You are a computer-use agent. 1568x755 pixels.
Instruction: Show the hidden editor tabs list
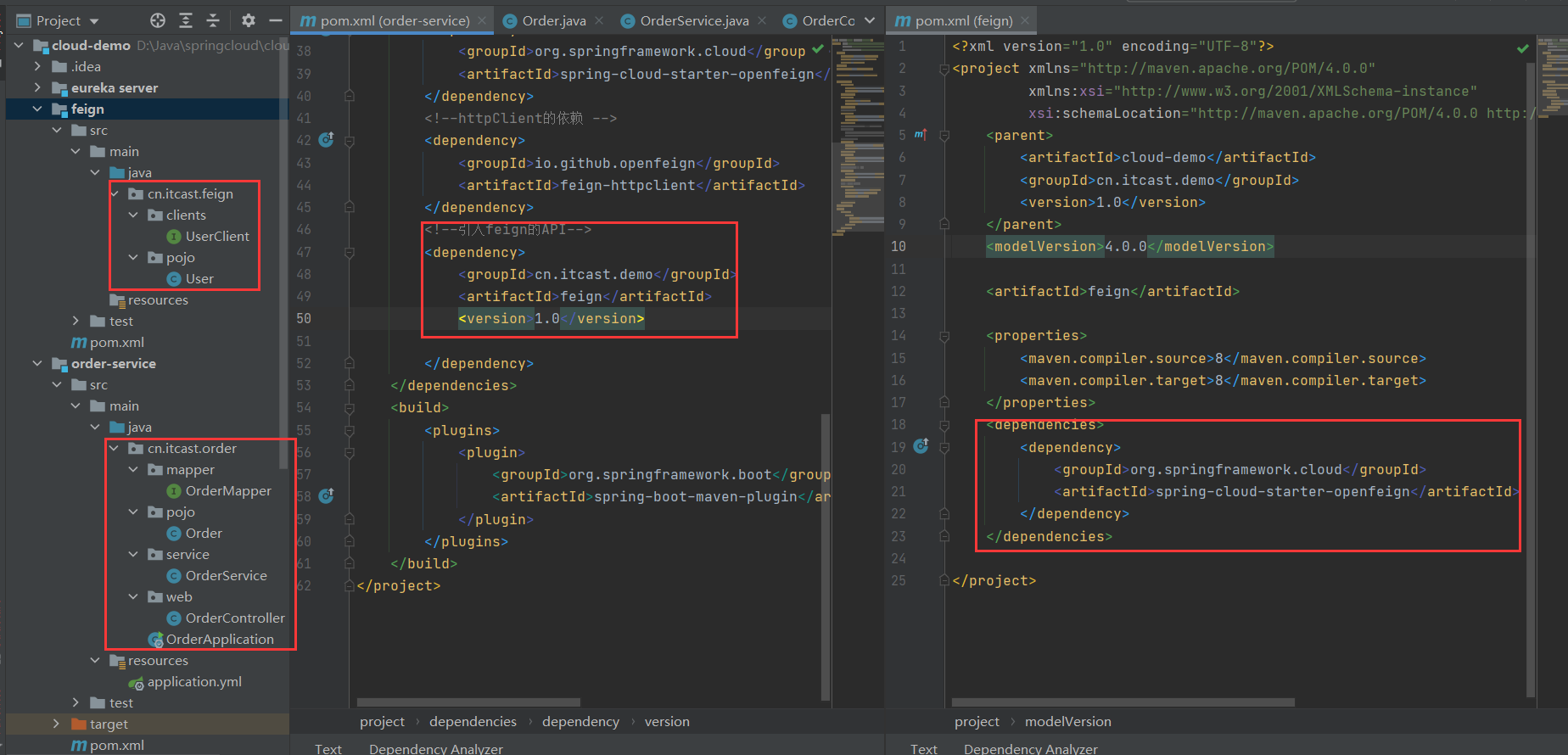(x=870, y=20)
